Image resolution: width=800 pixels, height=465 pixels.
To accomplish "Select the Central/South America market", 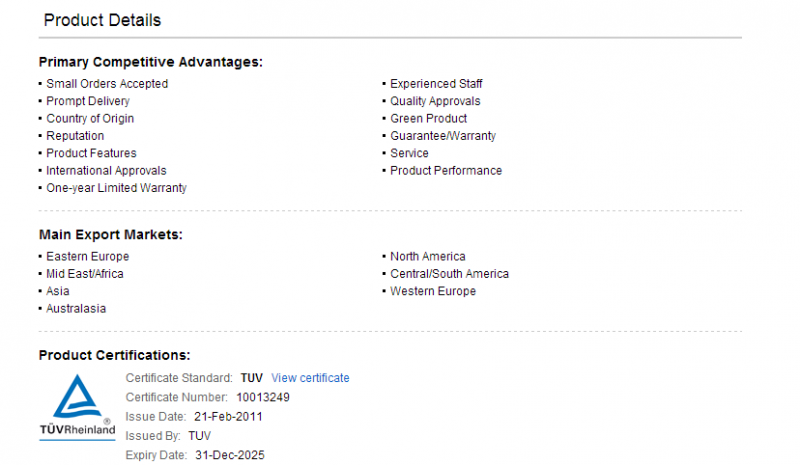I will point(449,274).
